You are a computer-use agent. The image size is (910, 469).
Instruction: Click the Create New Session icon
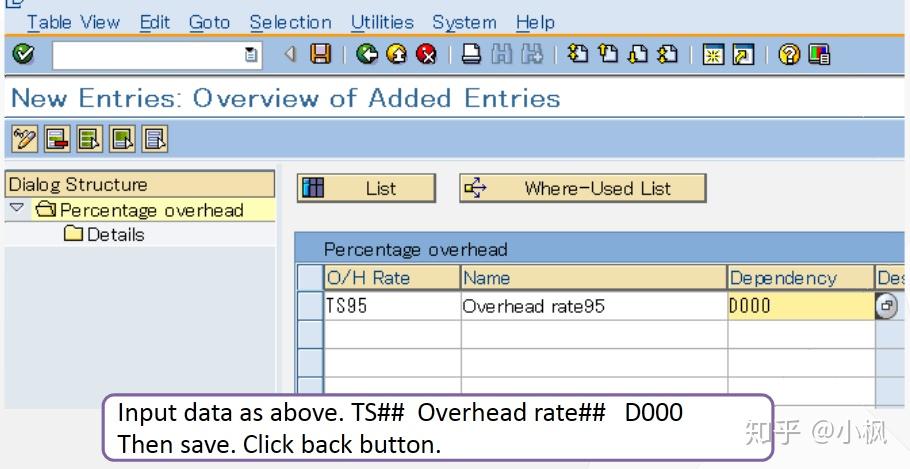[713, 55]
